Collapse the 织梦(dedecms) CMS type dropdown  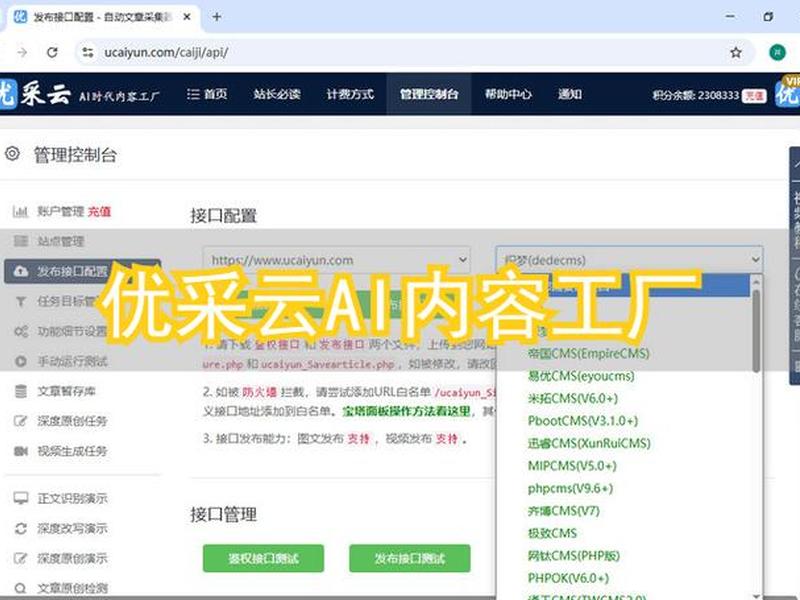click(x=629, y=260)
